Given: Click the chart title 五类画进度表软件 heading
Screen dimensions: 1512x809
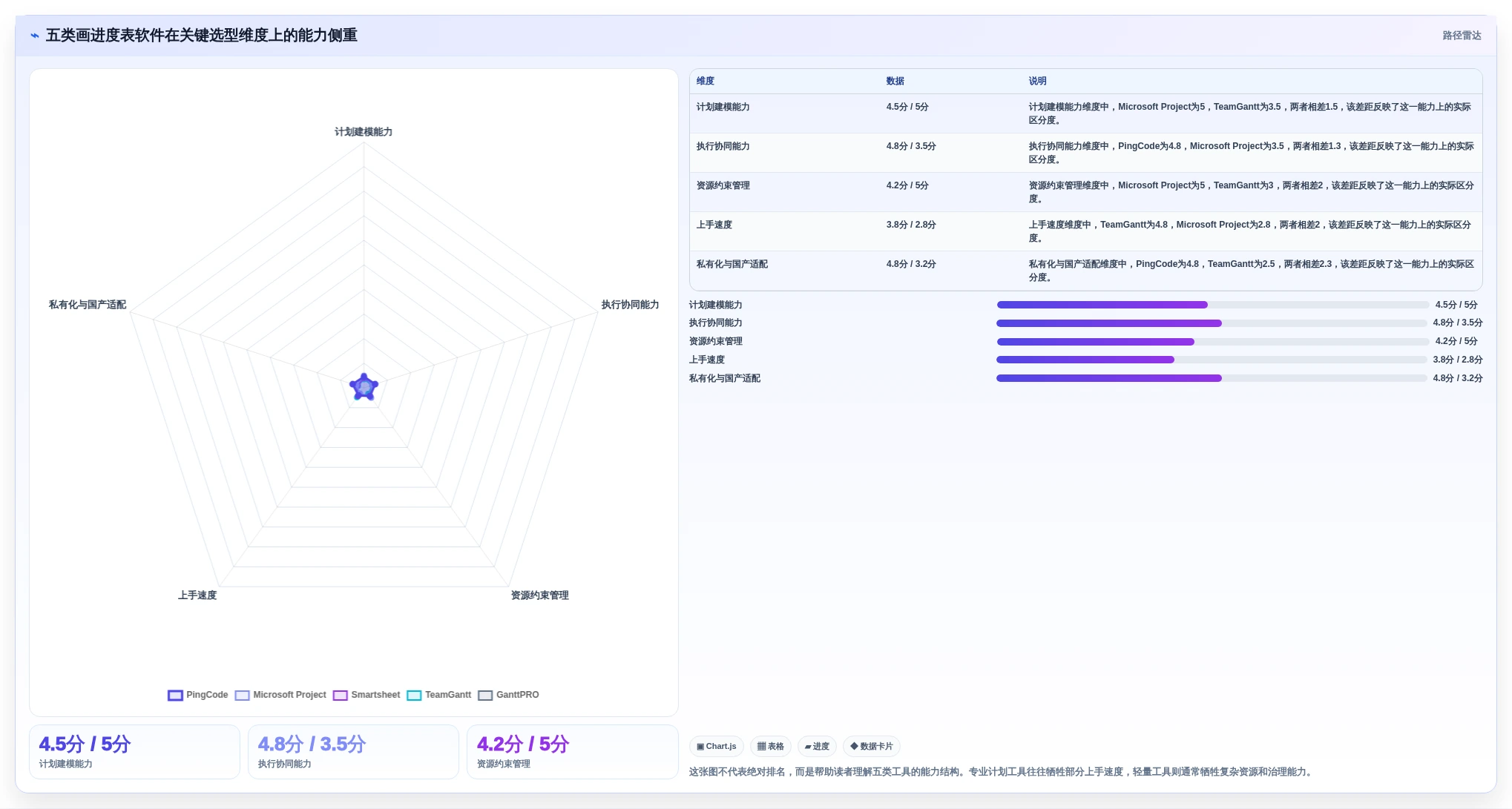Looking at the screenshot, I should (x=202, y=36).
